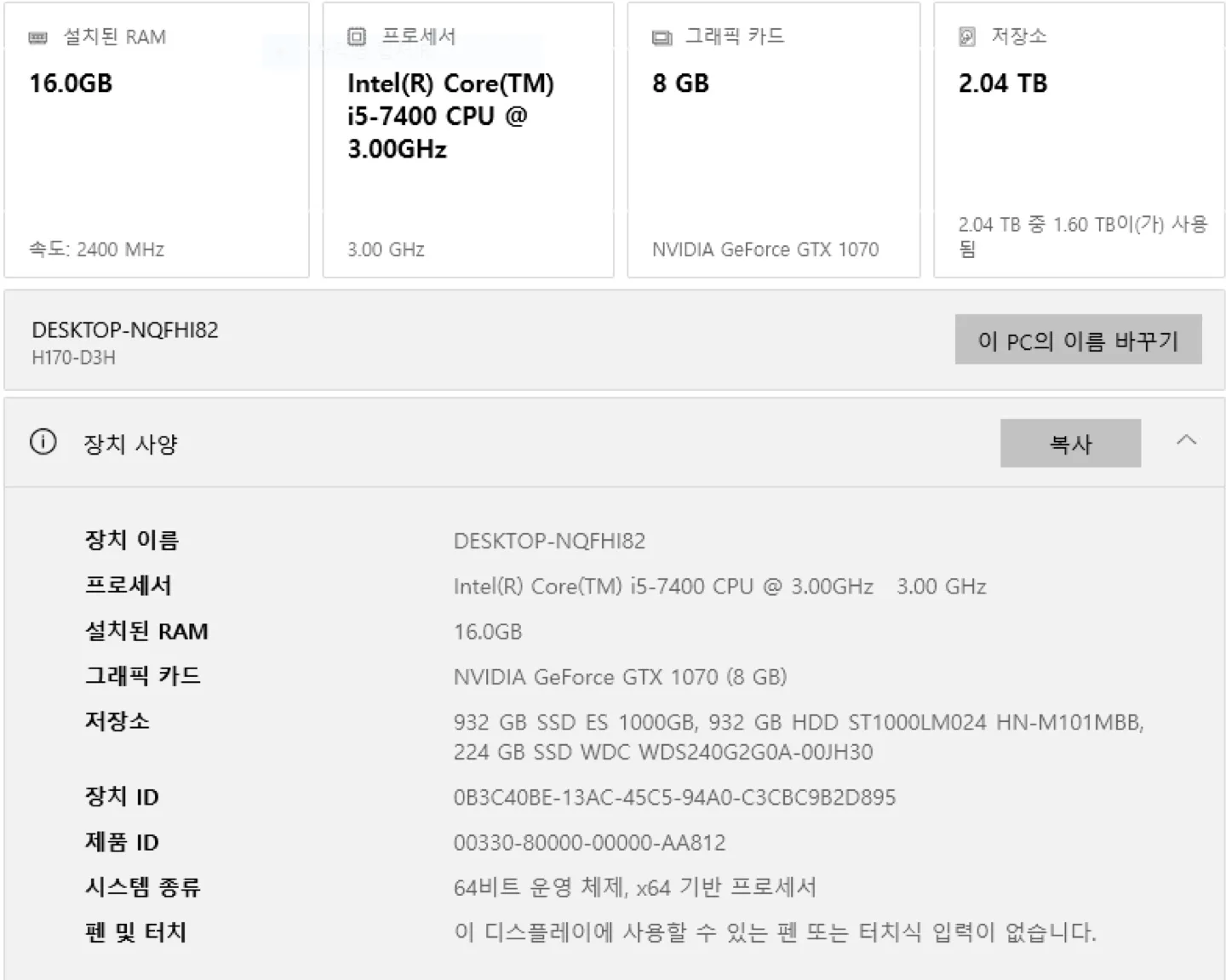Viewport: 1226px width, 980px height.
Task: Click the H170-D3H model text under PC name
Action: (73, 358)
